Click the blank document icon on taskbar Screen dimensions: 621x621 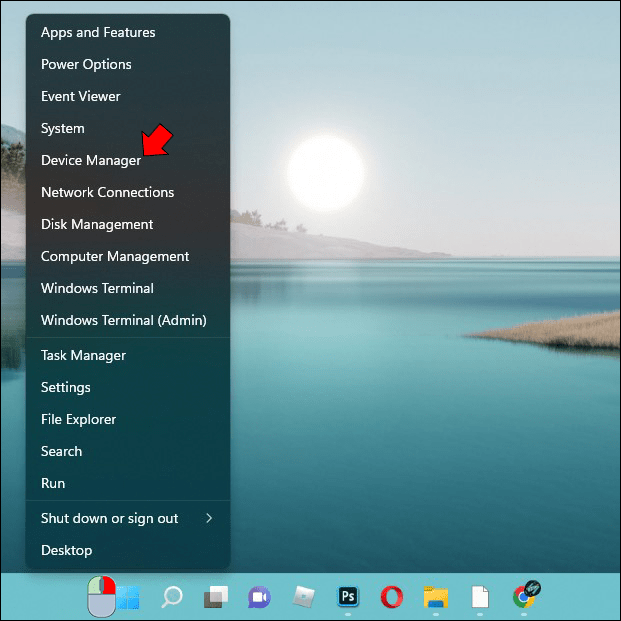coord(480,596)
